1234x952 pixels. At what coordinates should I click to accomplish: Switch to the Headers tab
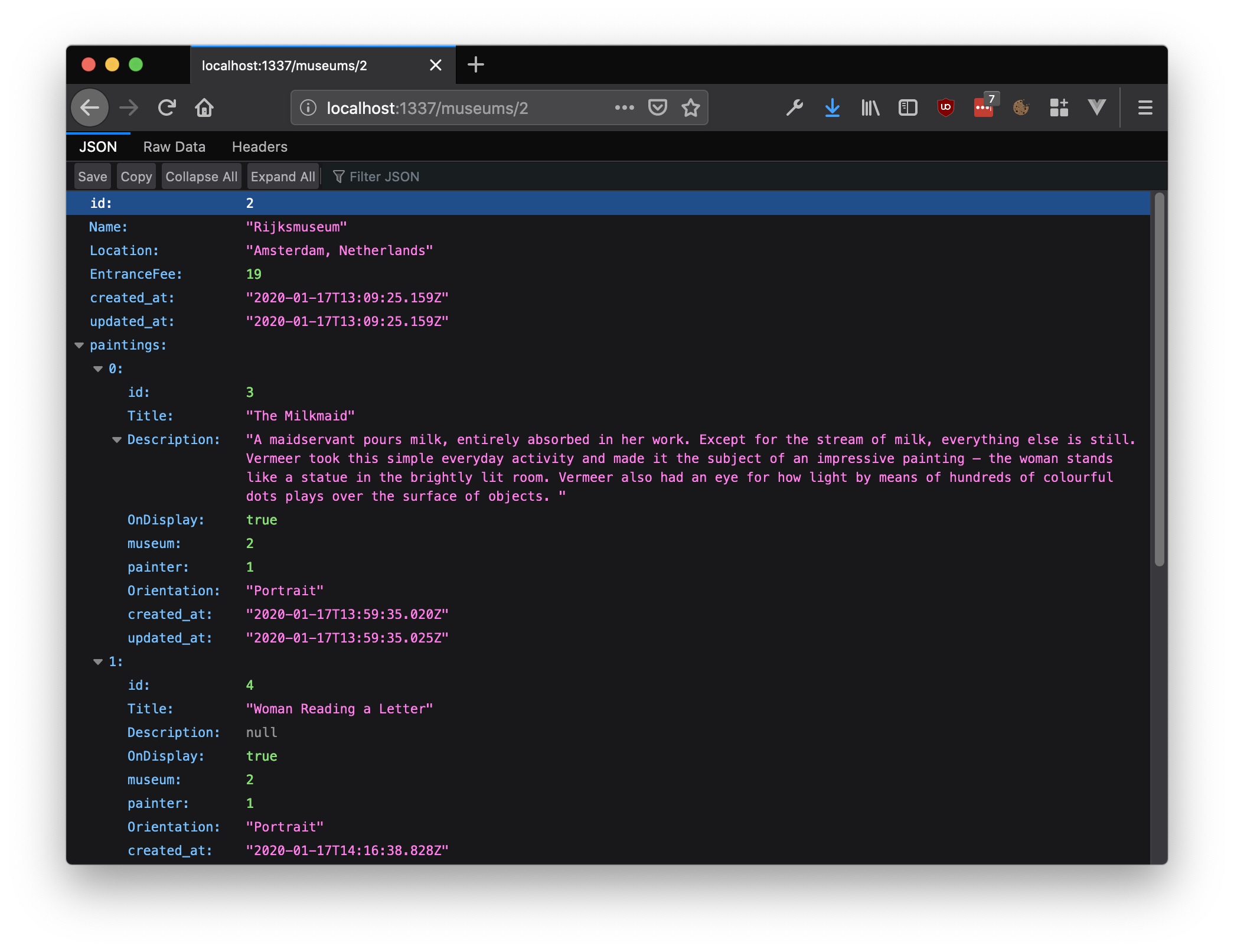[x=259, y=147]
